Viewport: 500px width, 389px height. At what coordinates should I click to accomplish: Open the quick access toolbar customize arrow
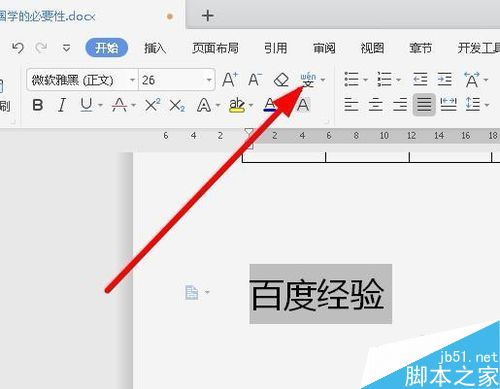pyautogui.click(x=66, y=48)
